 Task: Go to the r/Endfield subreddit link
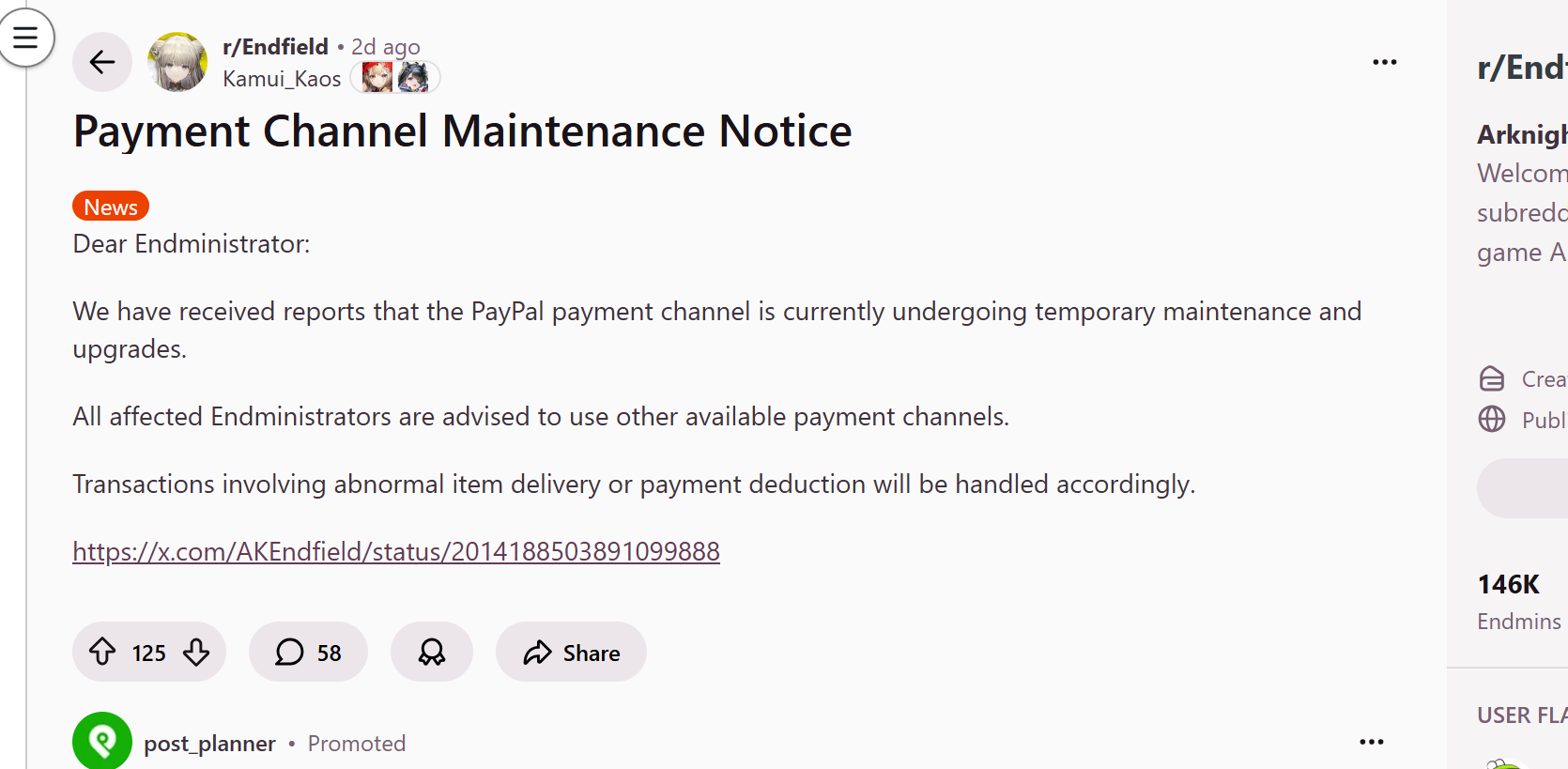275,46
